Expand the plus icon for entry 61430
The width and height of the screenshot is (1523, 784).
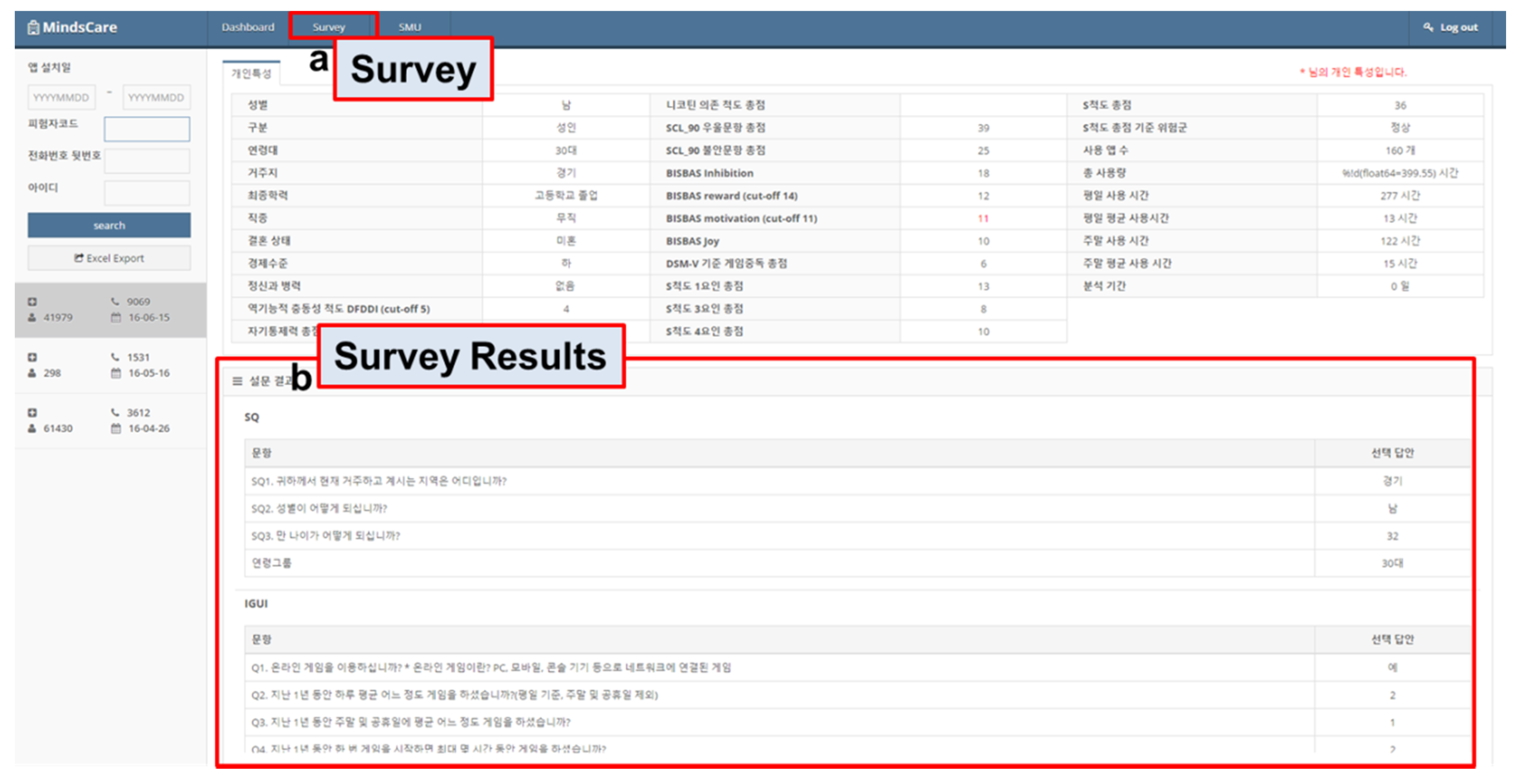(x=33, y=413)
